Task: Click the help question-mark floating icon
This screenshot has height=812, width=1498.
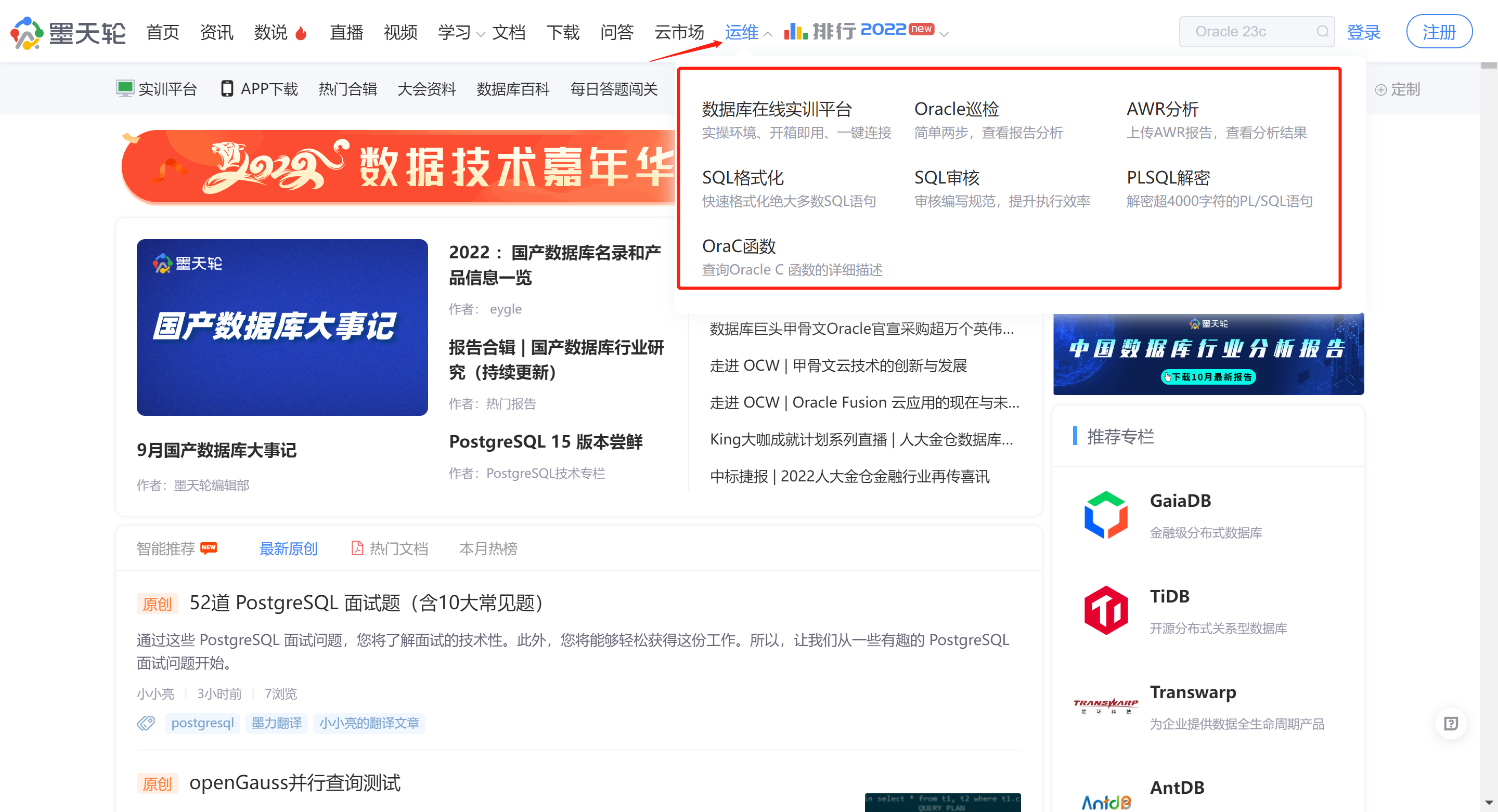Action: [1451, 723]
